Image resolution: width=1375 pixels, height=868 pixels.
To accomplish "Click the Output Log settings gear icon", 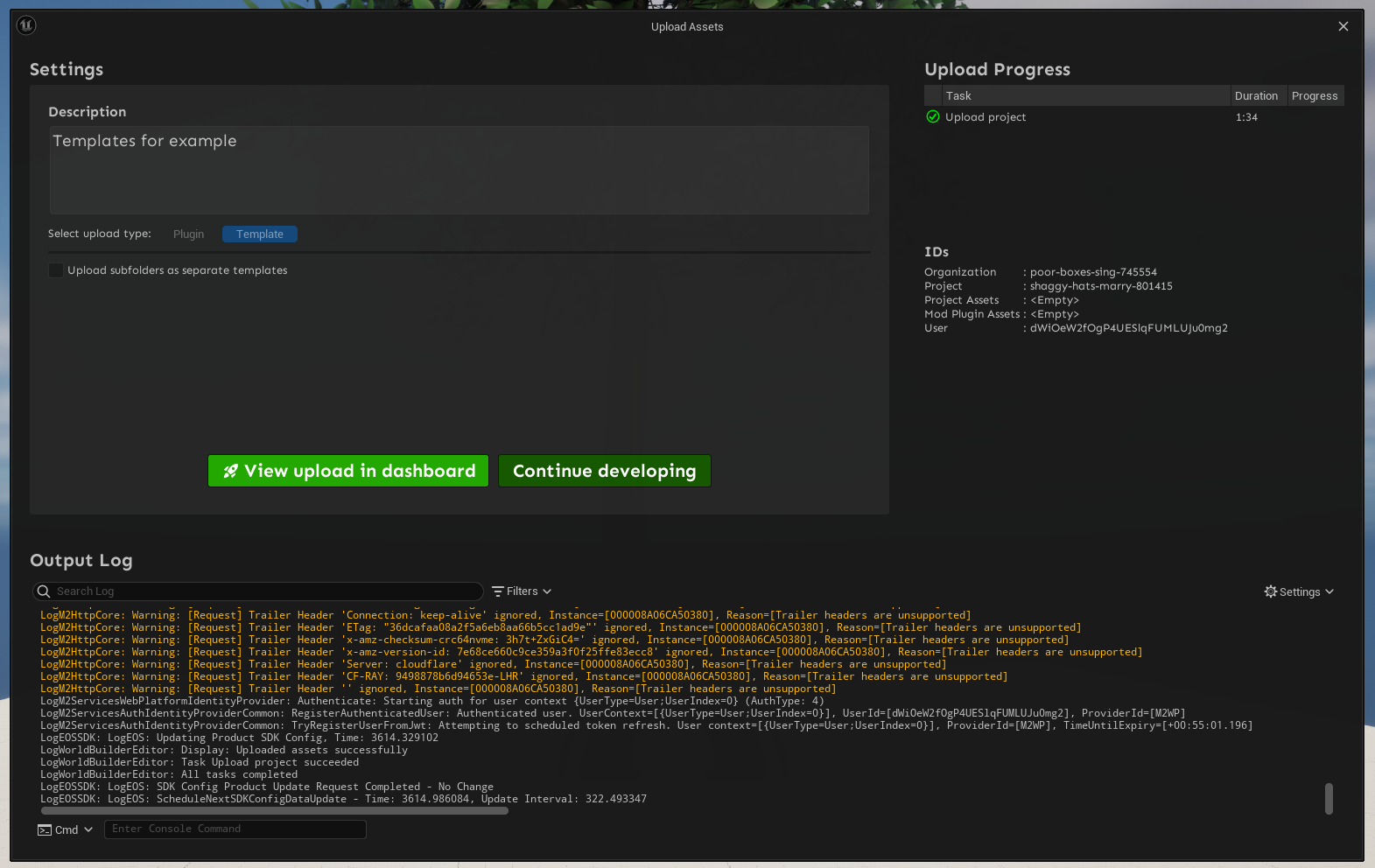I will (x=1271, y=591).
